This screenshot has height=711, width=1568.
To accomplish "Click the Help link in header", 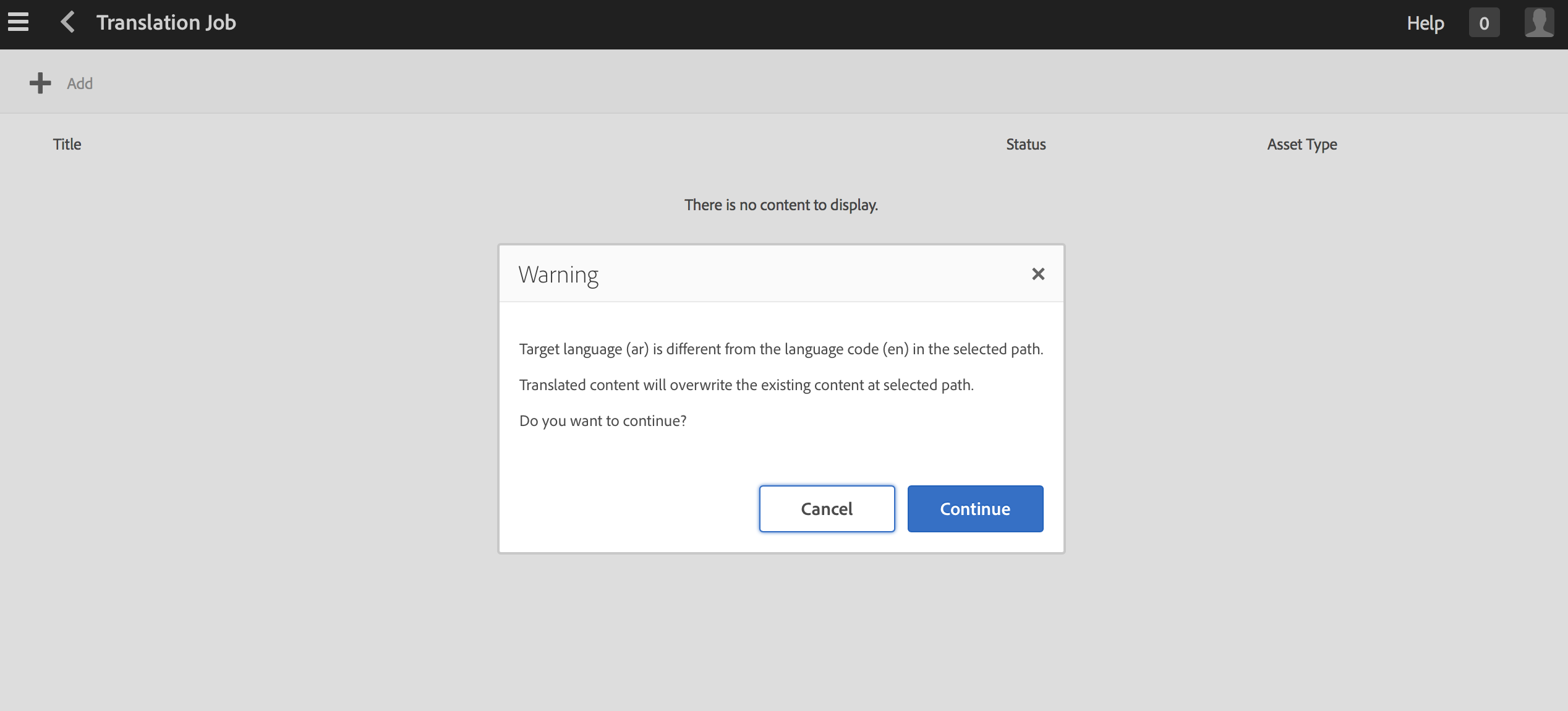I will pyautogui.click(x=1425, y=23).
